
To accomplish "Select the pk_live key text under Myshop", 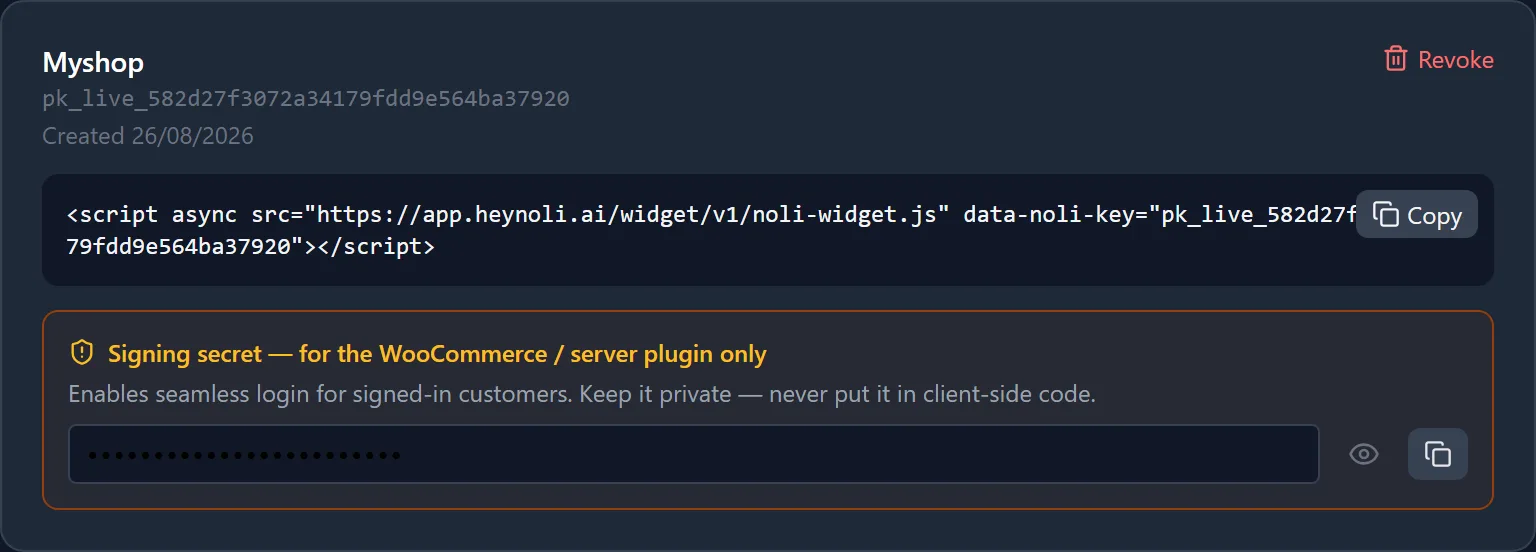I will [306, 99].
